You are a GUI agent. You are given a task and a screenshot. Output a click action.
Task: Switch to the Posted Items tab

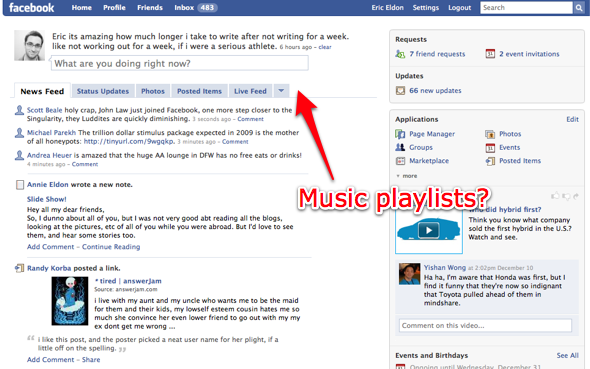199,91
